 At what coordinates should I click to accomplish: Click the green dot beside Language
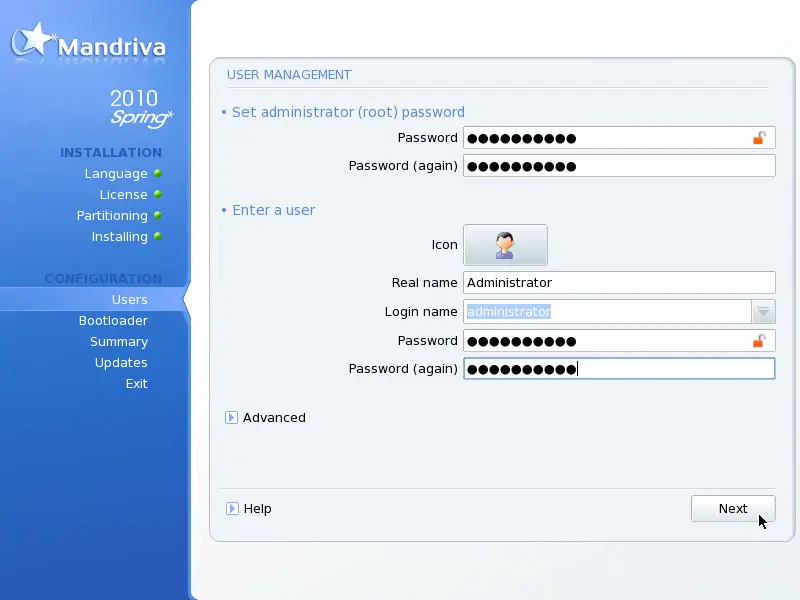pyautogui.click(x=158, y=173)
